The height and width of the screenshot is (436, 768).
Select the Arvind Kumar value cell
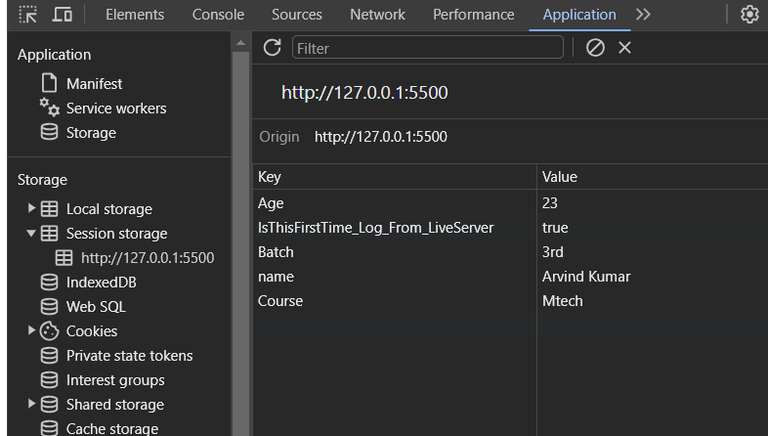click(x=586, y=277)
